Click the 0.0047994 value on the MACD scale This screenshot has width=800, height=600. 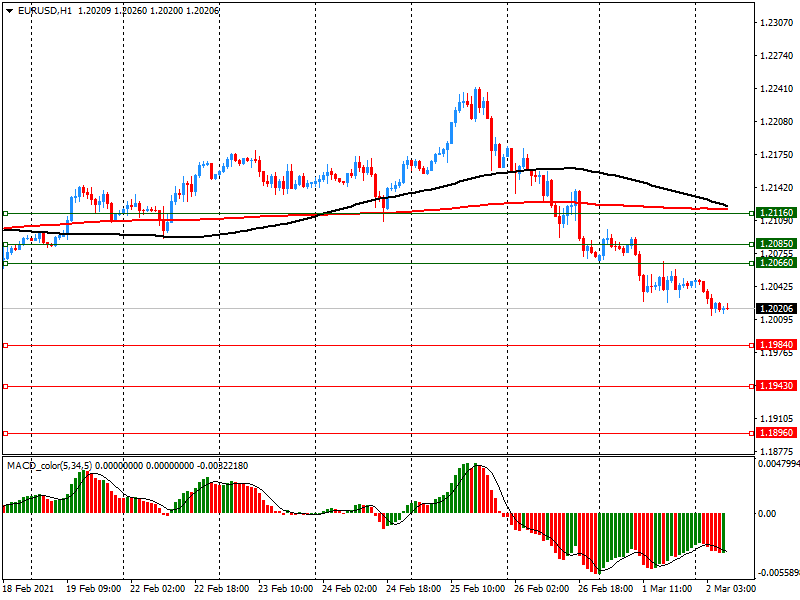779,463
